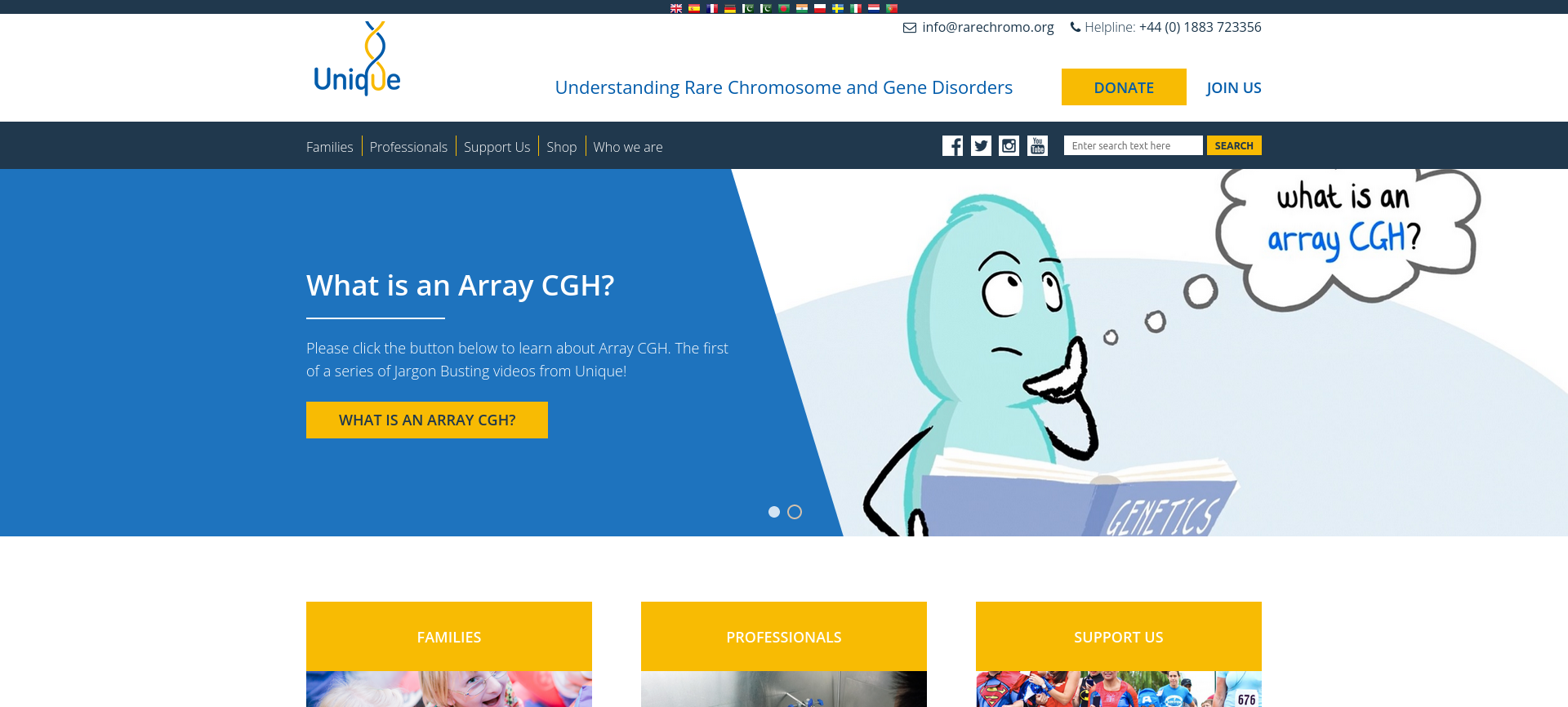This screenshot has height=707, width=1568.
Task: Click the Unique logo
Action: coord(357,59)
